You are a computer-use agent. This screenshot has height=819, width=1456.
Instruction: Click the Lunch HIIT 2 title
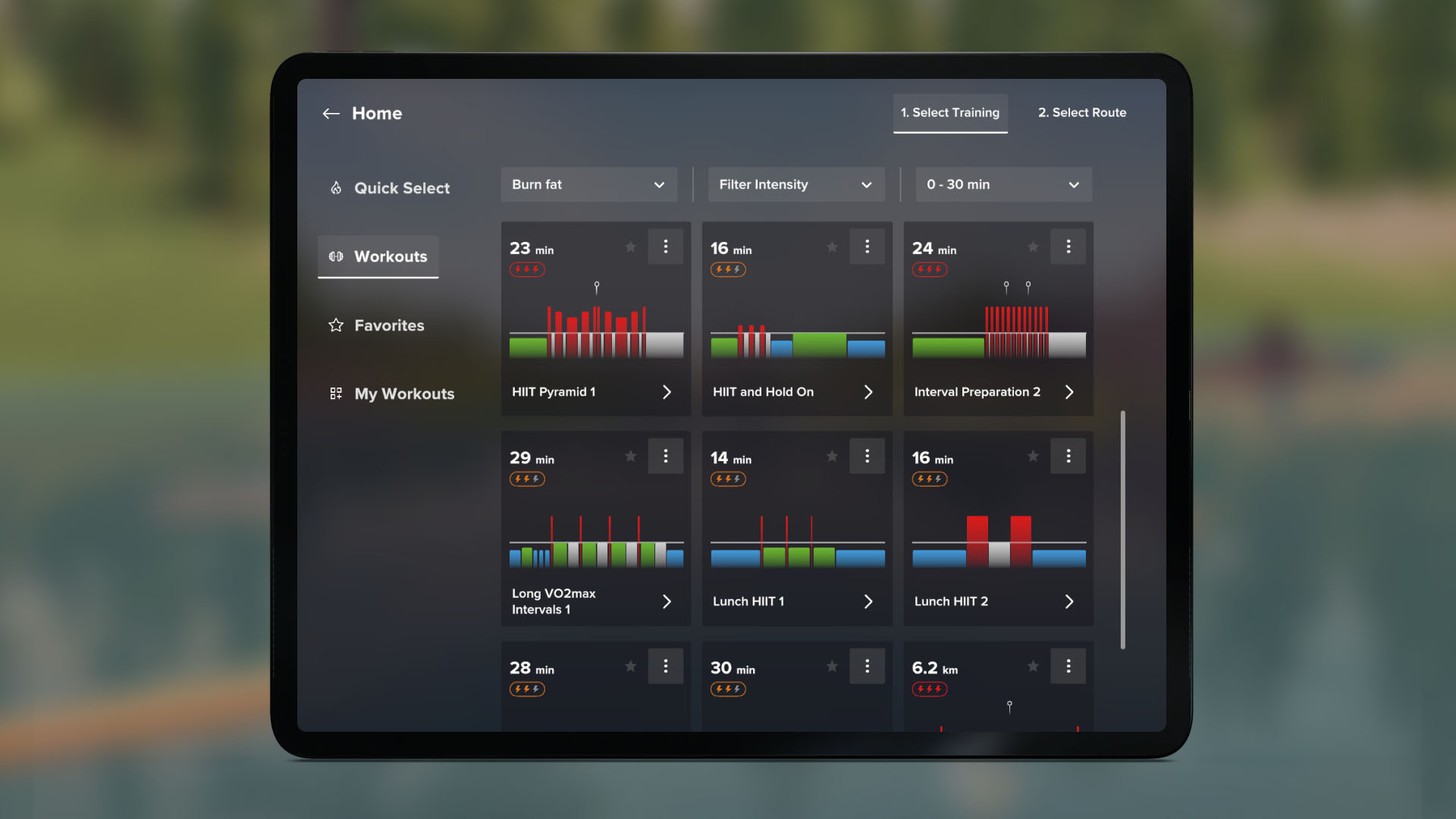point(951,601)
